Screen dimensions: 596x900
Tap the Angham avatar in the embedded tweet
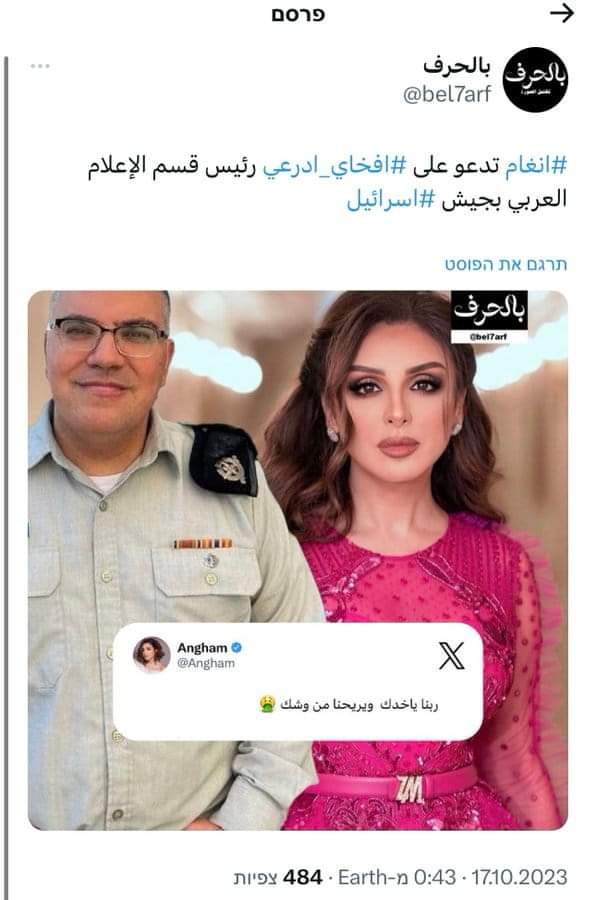coord(152,654)
